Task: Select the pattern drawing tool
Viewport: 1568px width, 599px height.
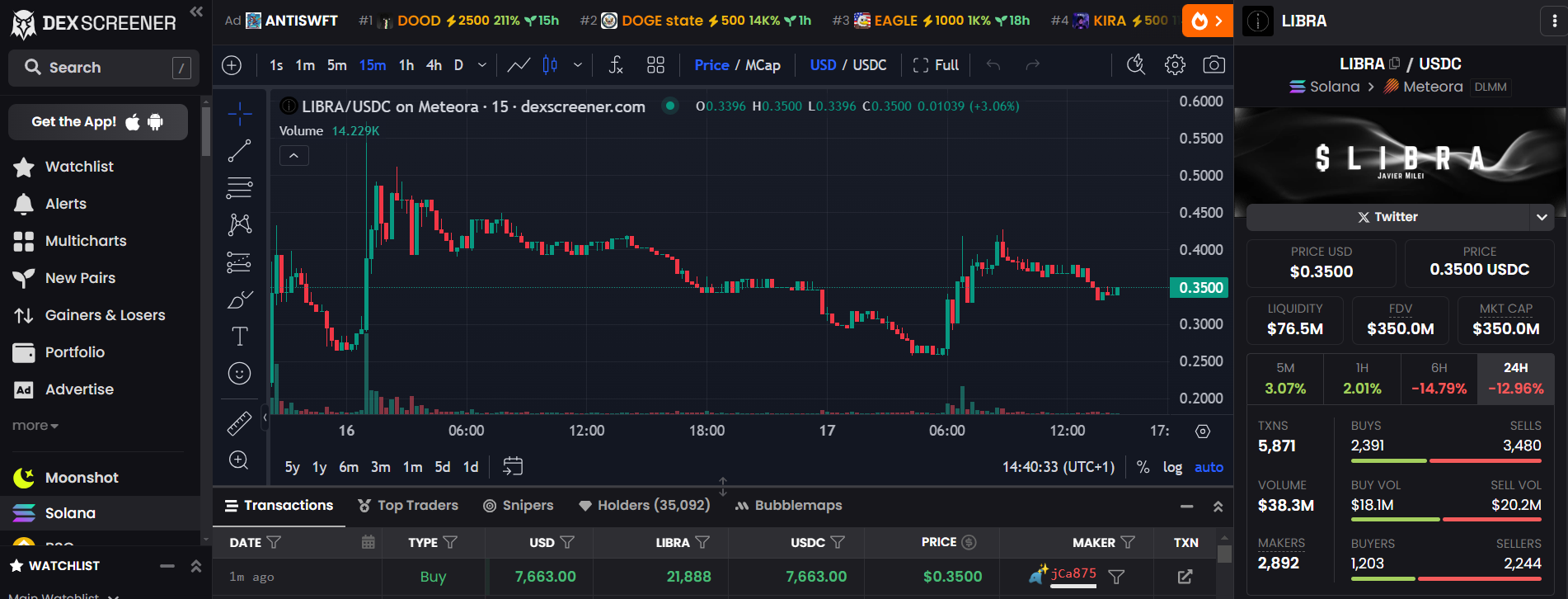Action: click(x=239, y=224)
